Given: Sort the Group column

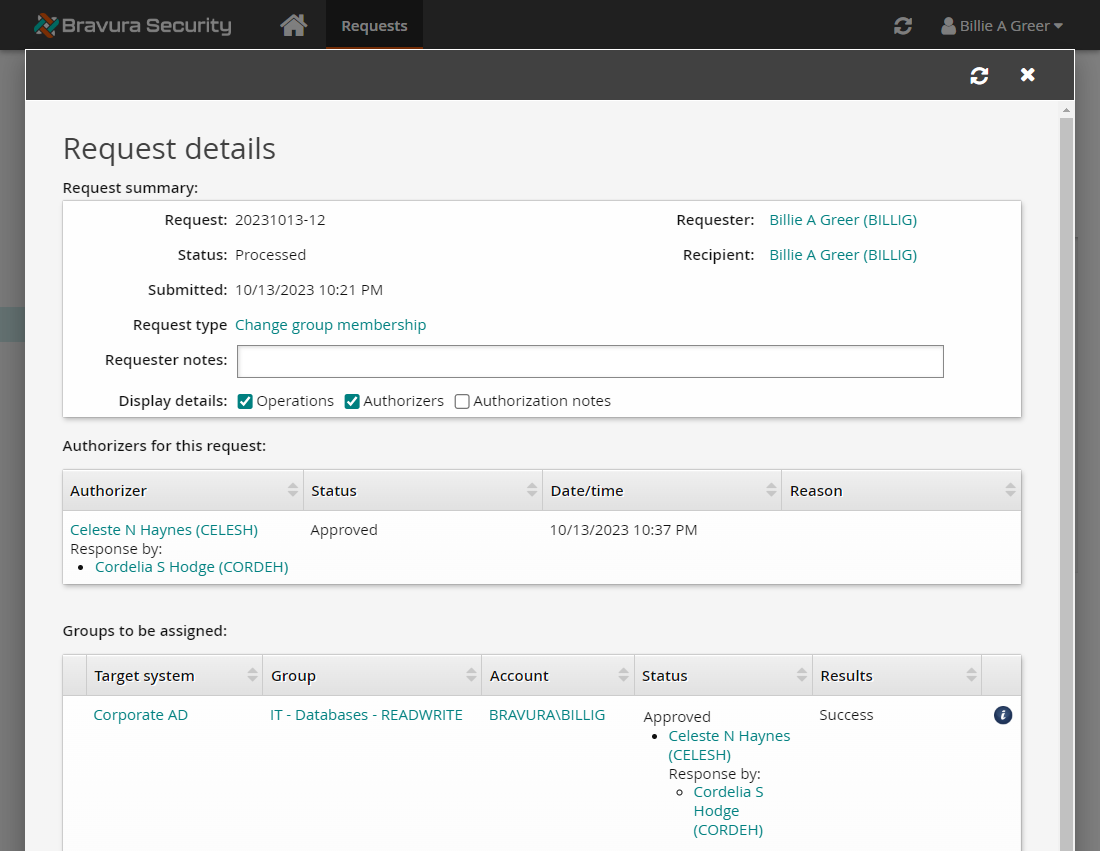Looking at the screenshot, I should pos(471,676).
